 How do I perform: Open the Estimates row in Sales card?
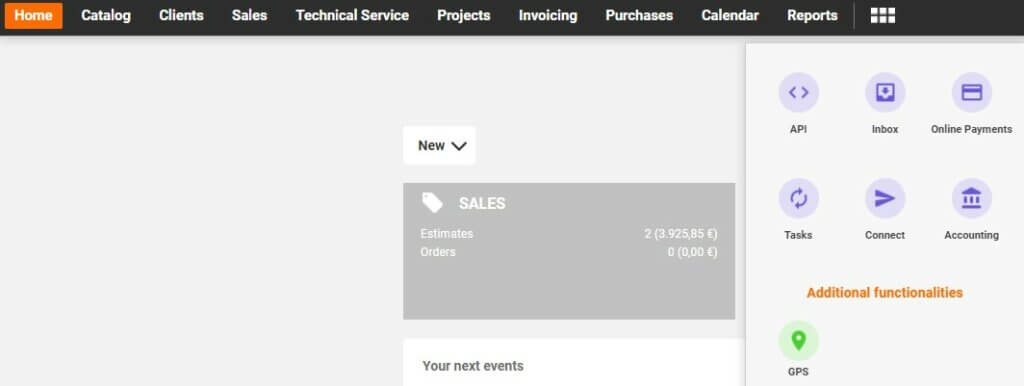pos(569,234)
